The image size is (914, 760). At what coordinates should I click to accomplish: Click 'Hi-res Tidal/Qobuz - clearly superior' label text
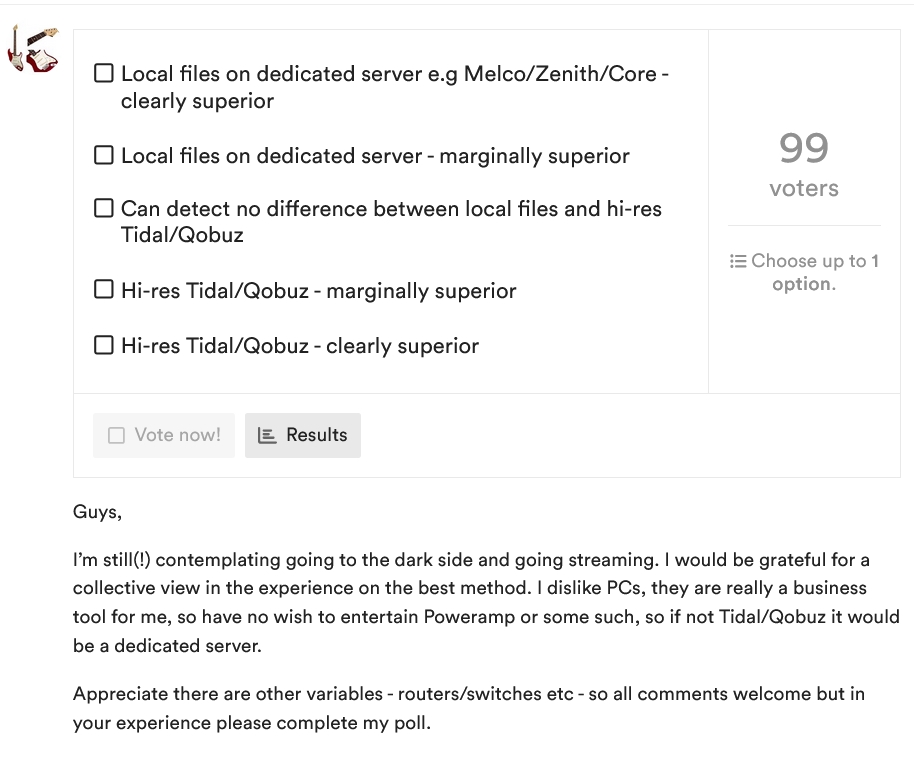pos(300,346)
